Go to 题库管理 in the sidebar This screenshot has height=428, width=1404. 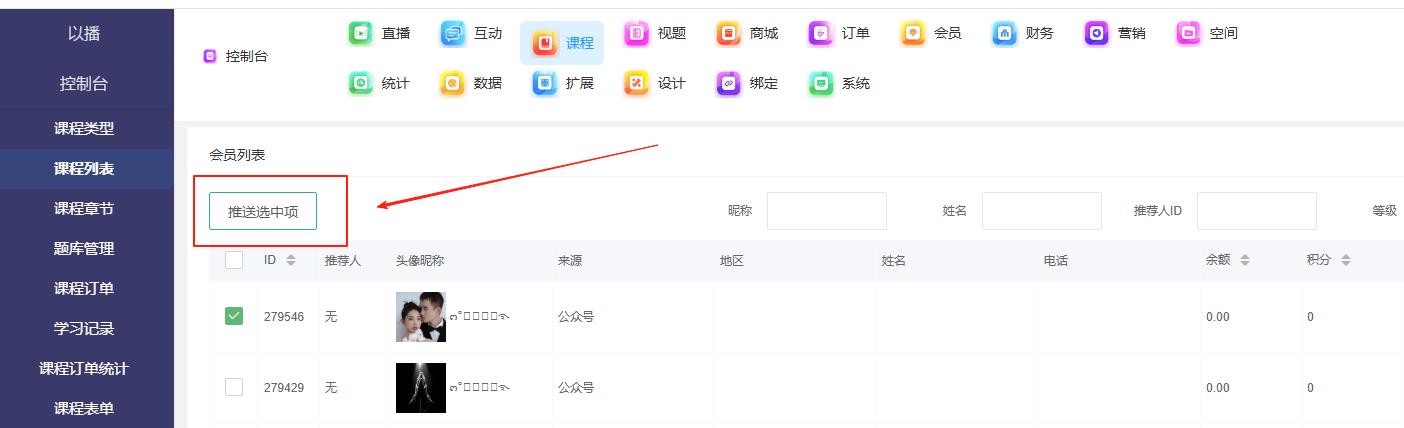pos(84,248)
